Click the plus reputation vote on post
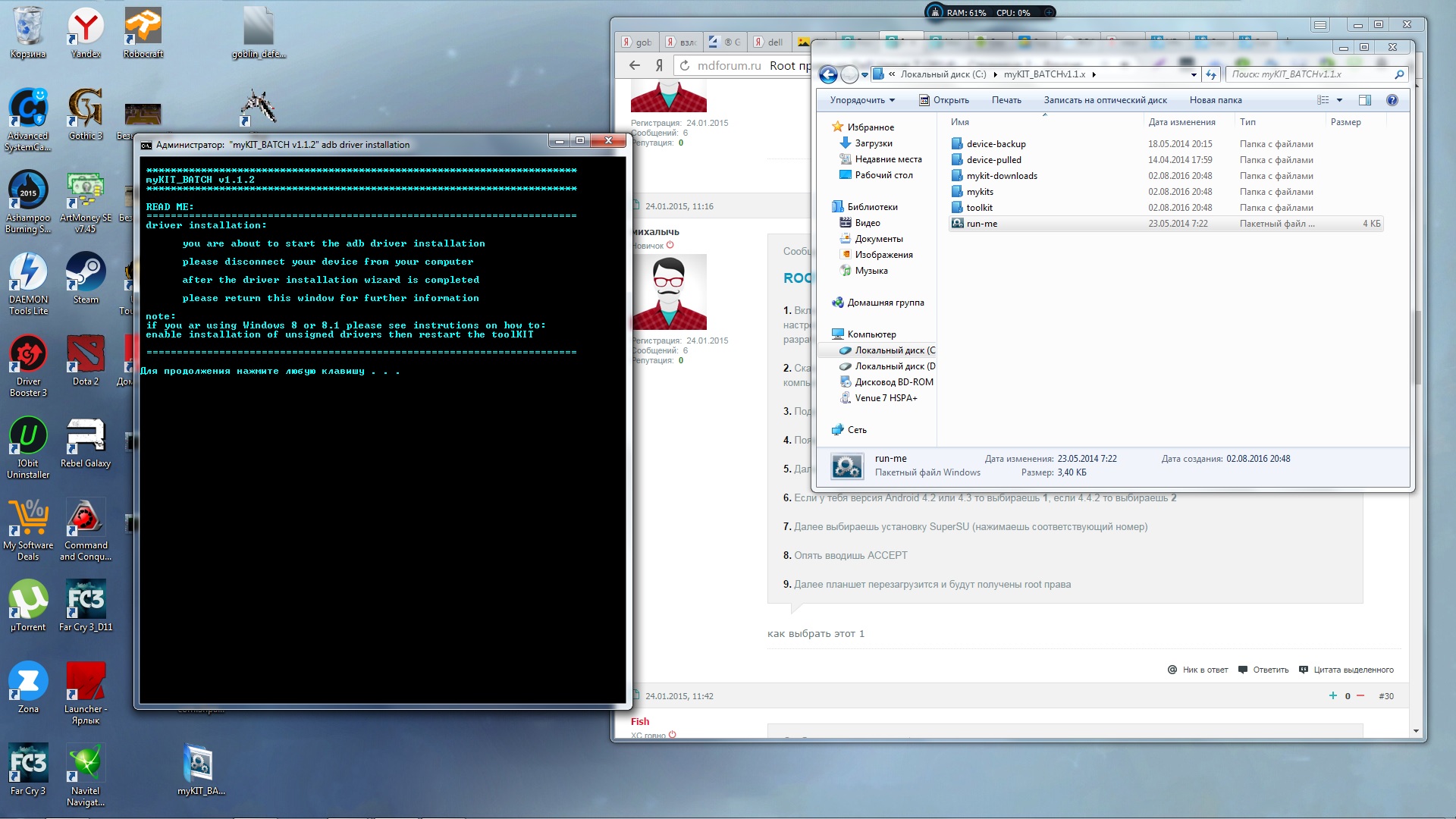The image size is (1456, 819). (1332, 695)
